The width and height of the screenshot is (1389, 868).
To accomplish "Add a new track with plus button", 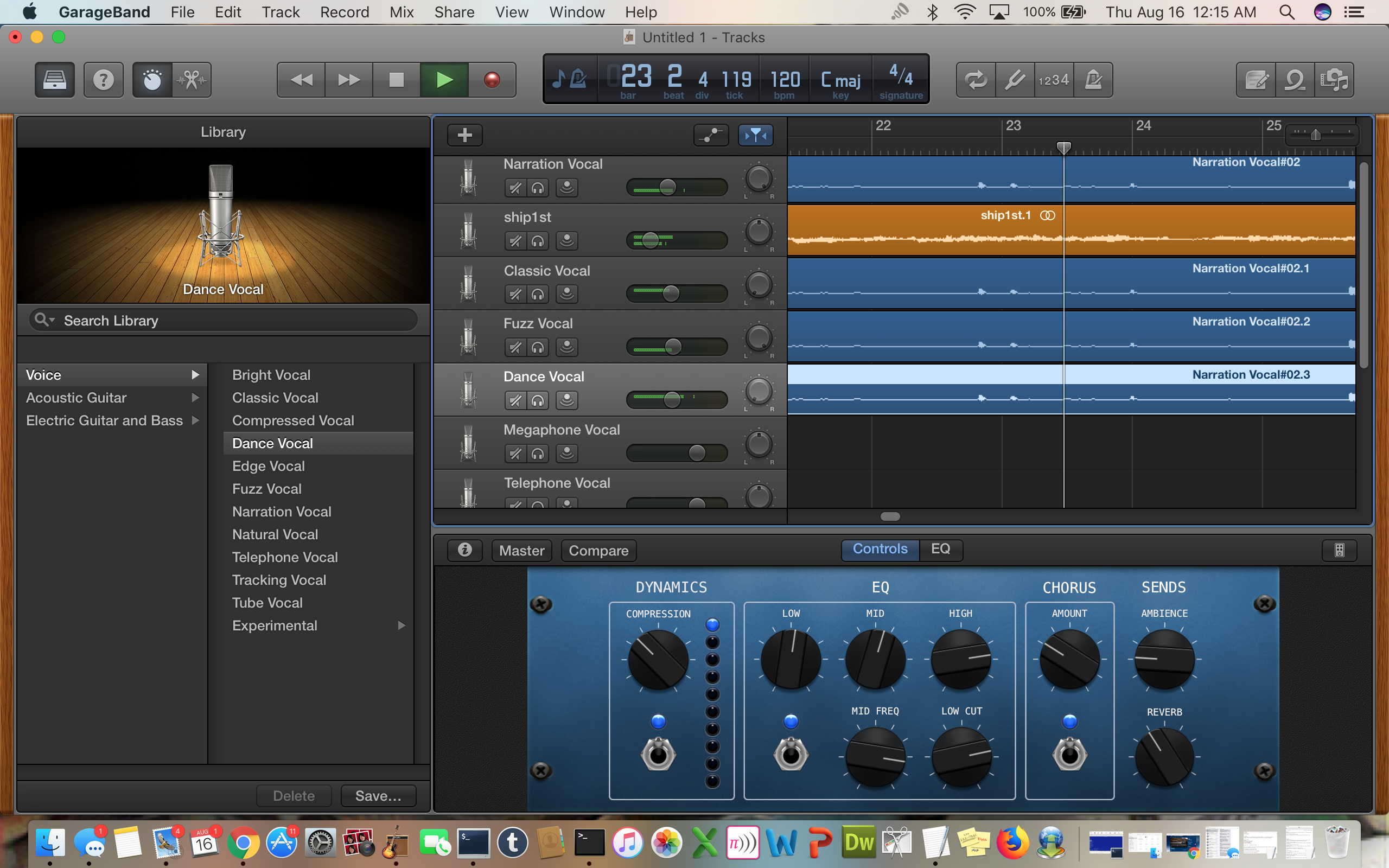I will click(464, 136).
